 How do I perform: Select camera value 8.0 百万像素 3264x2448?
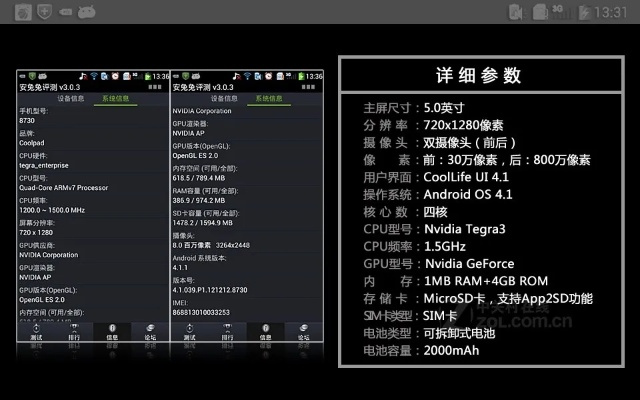[211, 245]
